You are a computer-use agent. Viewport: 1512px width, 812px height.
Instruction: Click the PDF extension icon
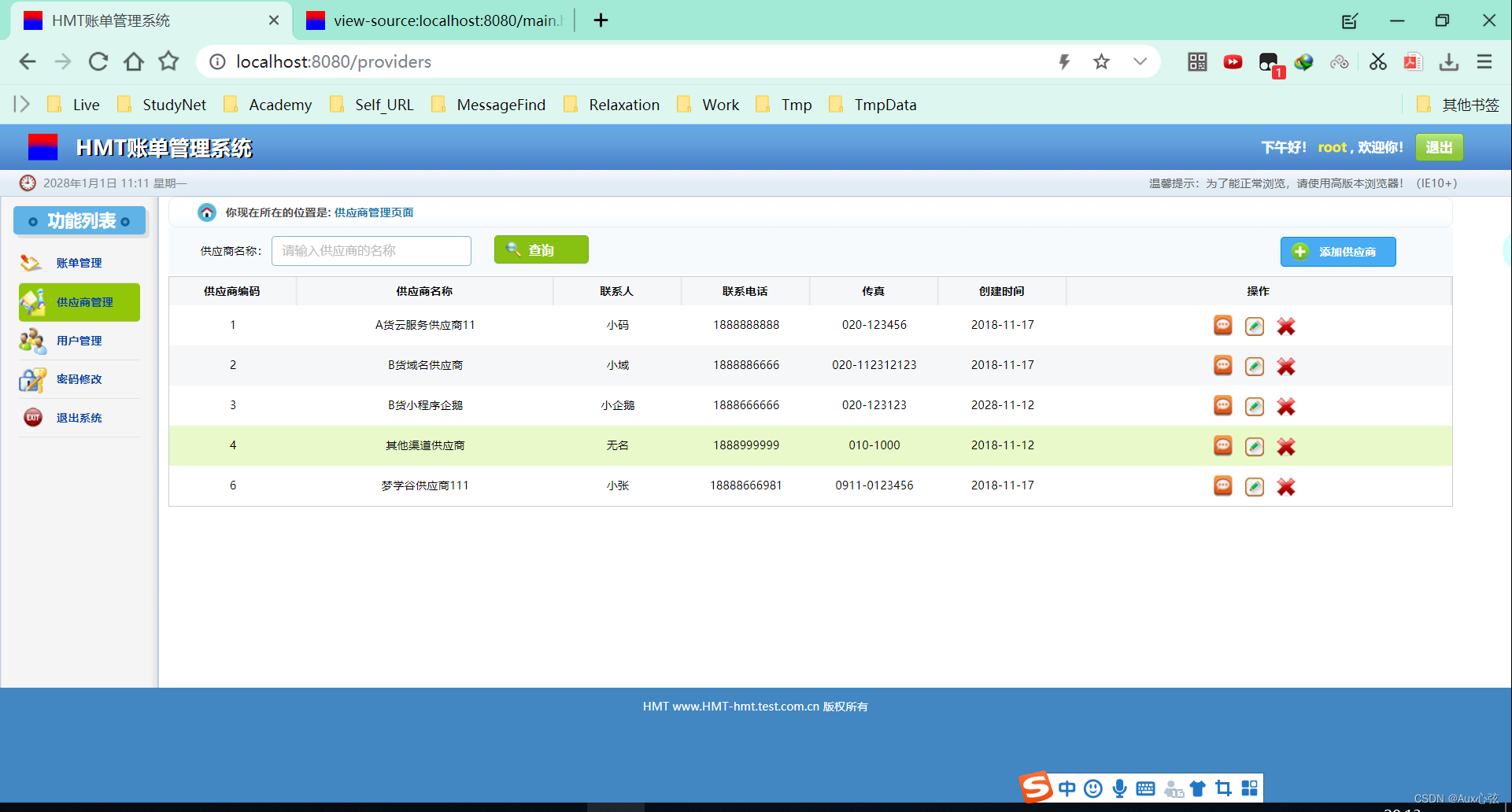pyautogui.click(x=1413, y=61)
